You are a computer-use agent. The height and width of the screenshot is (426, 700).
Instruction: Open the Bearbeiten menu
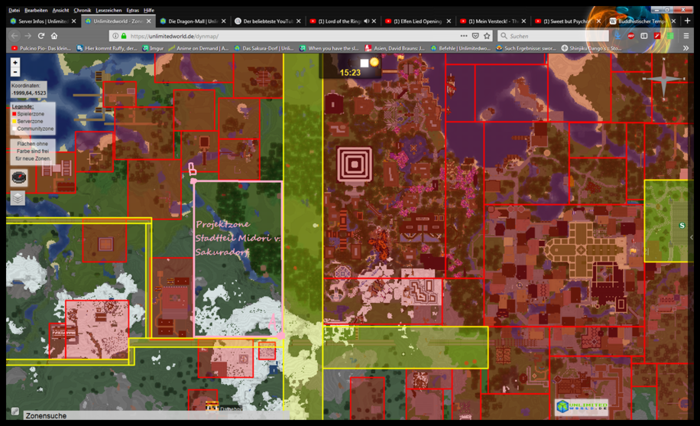pos(36,10)
